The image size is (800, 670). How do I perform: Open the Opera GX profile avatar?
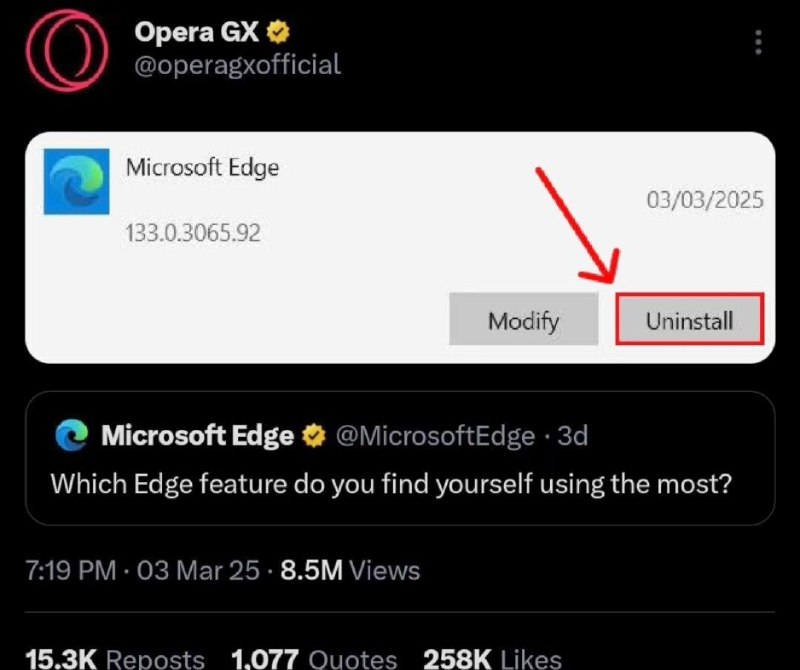point(67,51)
